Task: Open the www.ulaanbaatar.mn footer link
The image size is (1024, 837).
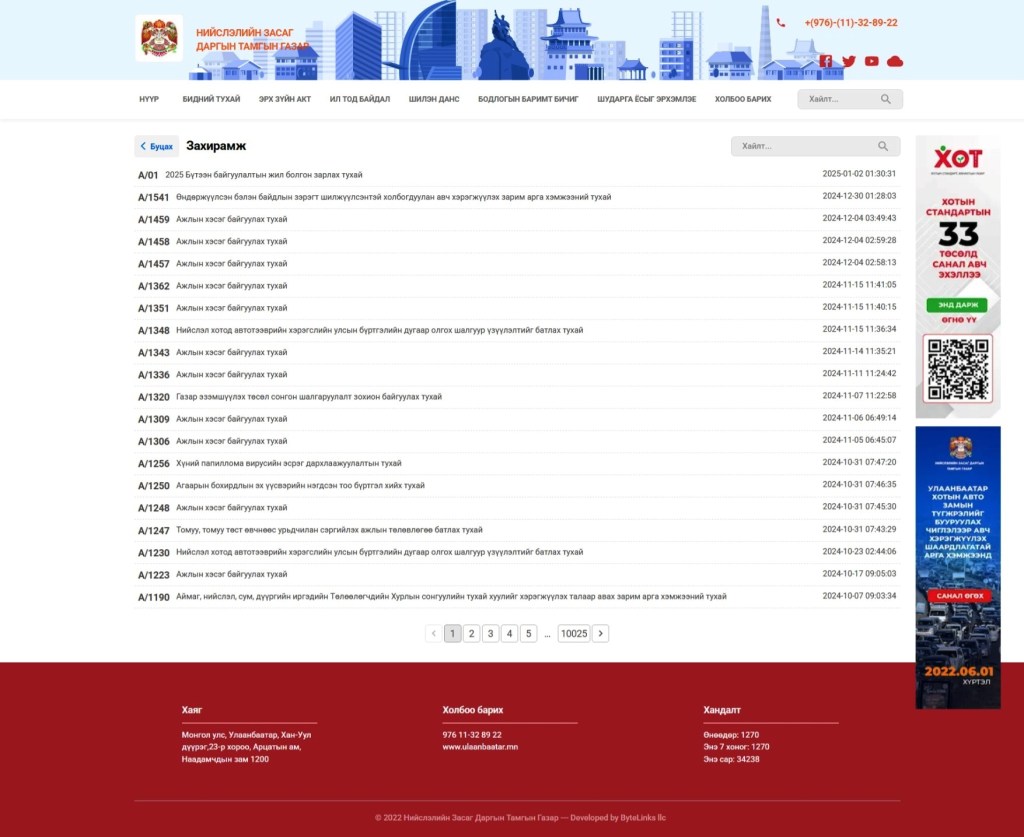Action: click(480, 747)
